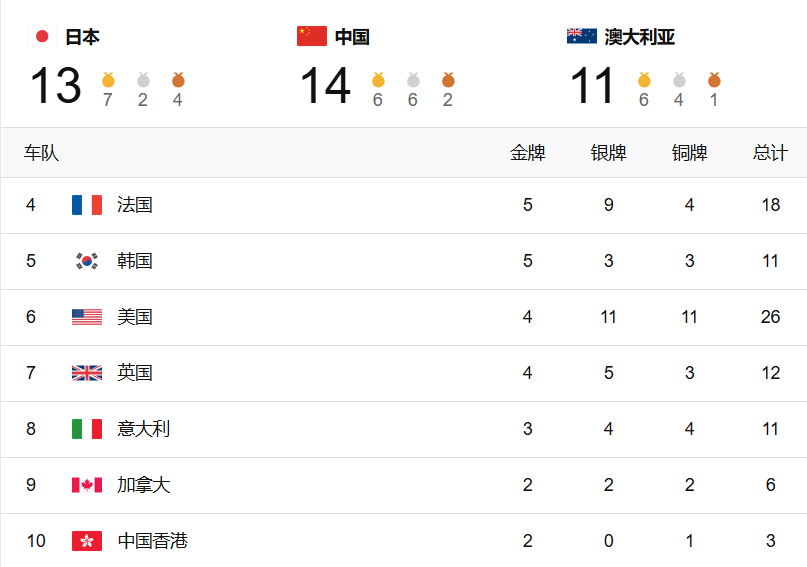Select the 银牌 column header
This screenshot has width=807, height=567.
click(x=608, y=153)
